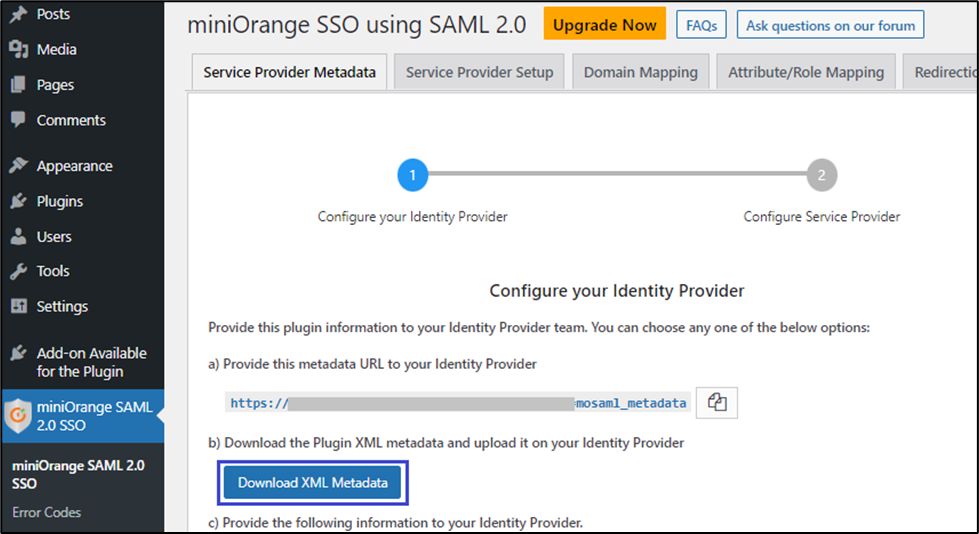Viewport: 979px width, 534px height.
Task: Click the miniOrange shield logo icon
Action: pyautogui.click(x=18, y=415)
